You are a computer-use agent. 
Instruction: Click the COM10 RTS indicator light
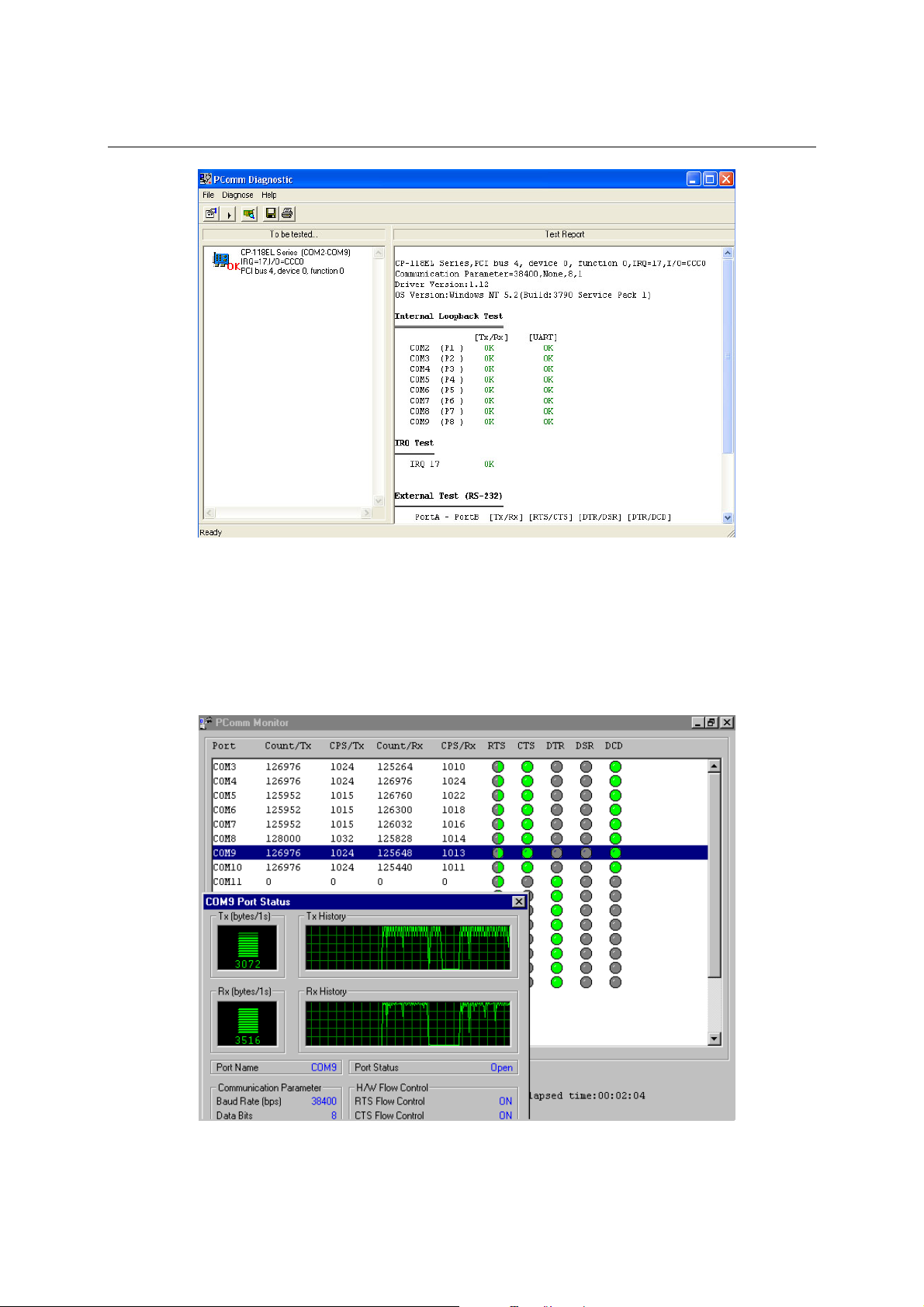pos(498,867)
